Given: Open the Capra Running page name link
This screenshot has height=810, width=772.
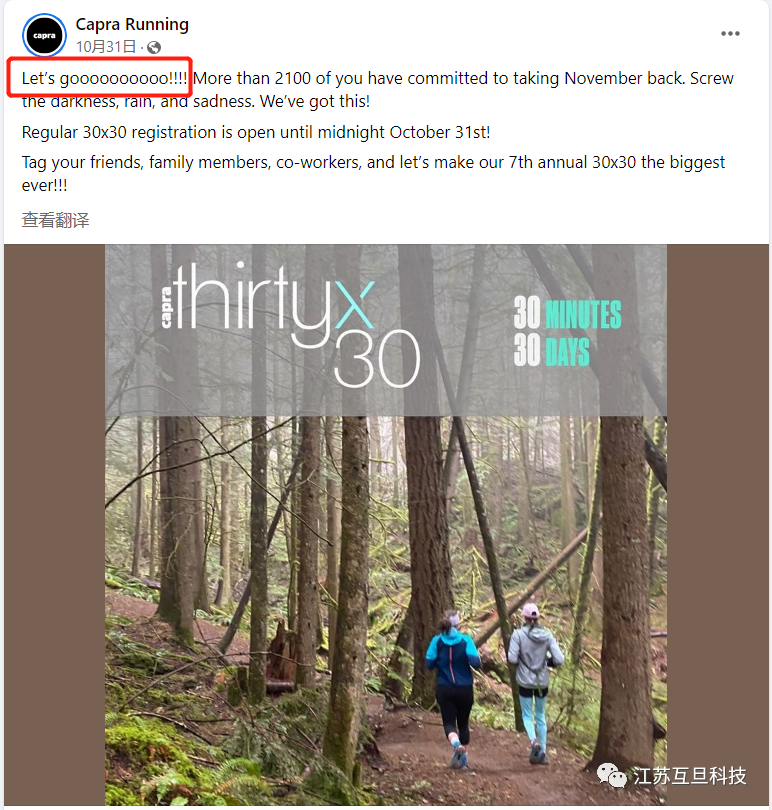Looking at the screenshot, I should pyautogui.click(x=132, y=24).
